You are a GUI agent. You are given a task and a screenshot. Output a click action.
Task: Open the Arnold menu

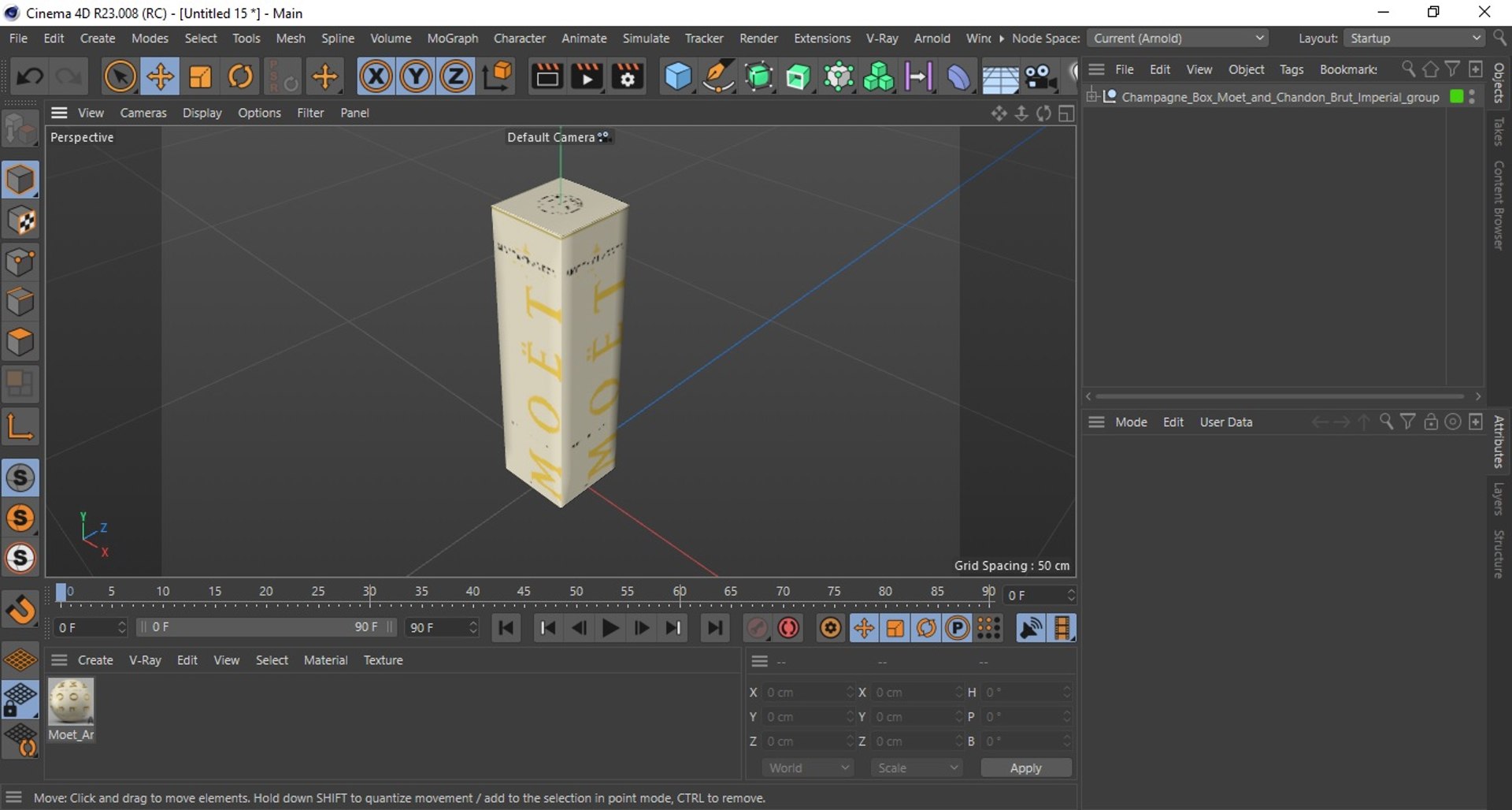pos(932,38)
